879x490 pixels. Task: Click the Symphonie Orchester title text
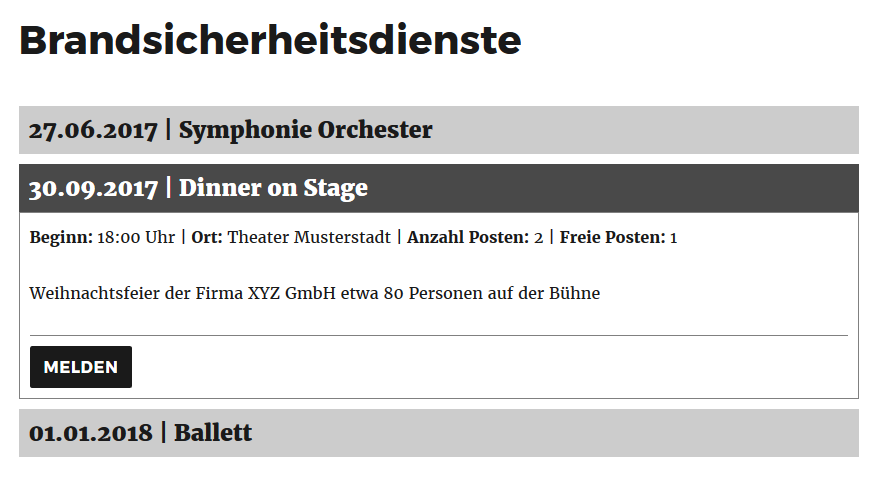point(305,130)
